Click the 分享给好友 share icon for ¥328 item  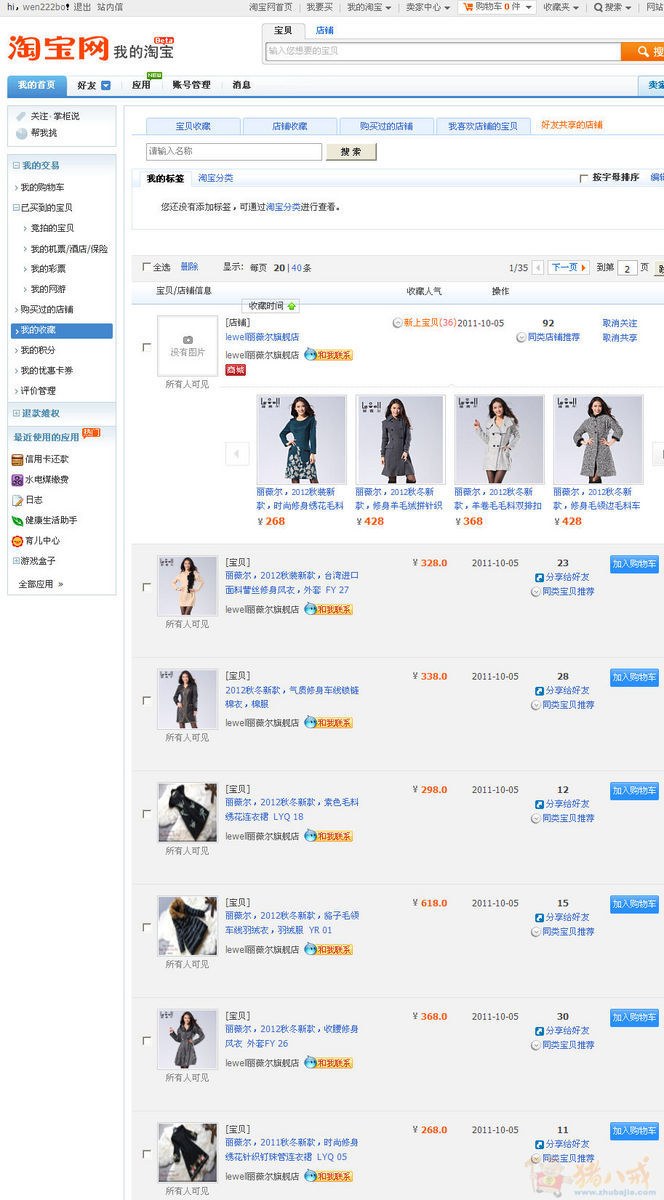tap(538, 578)
